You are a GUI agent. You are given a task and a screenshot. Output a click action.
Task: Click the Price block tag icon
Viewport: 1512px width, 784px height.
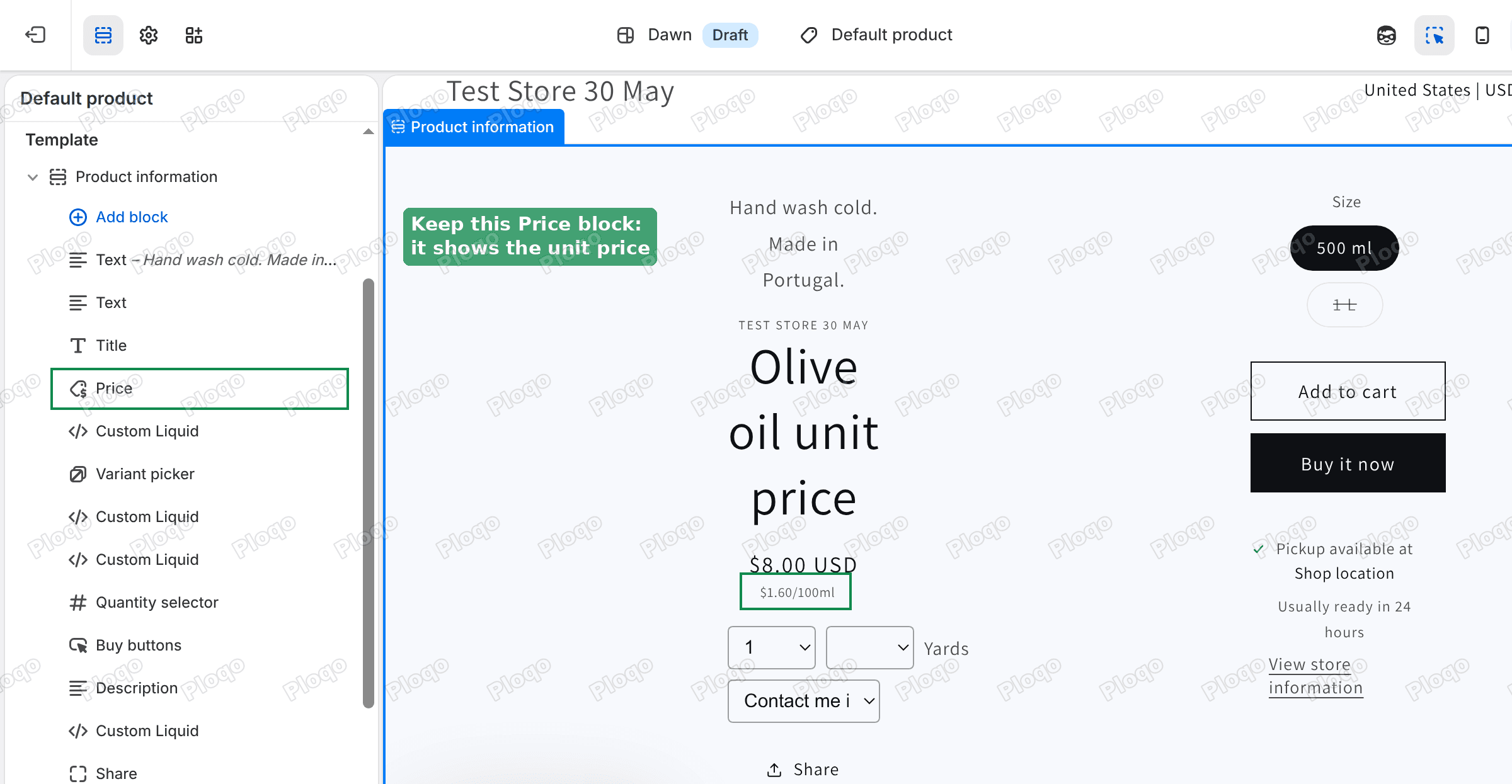coord(78,389)
